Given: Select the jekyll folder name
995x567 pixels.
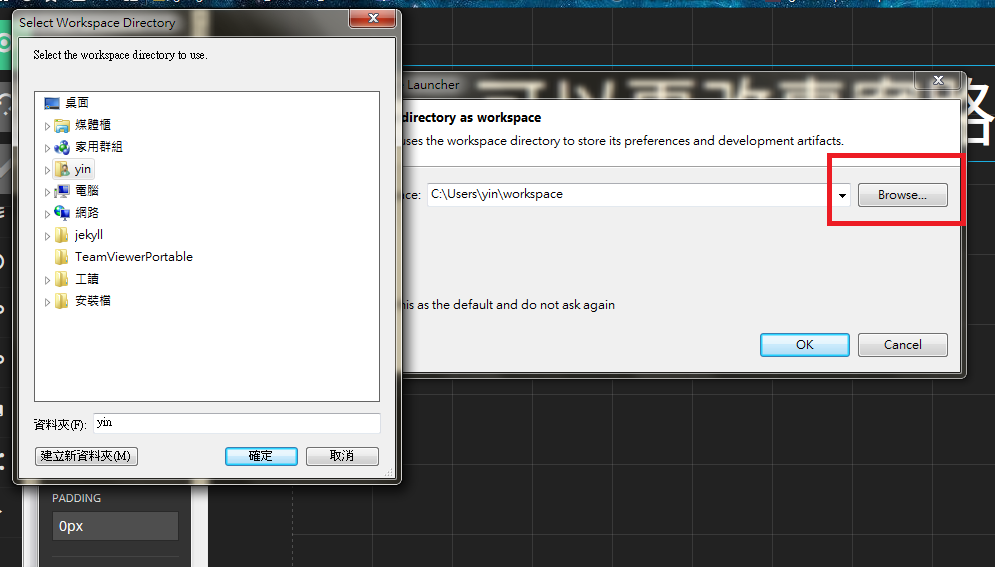Looking at the screenshot, I should pos(89,235).
